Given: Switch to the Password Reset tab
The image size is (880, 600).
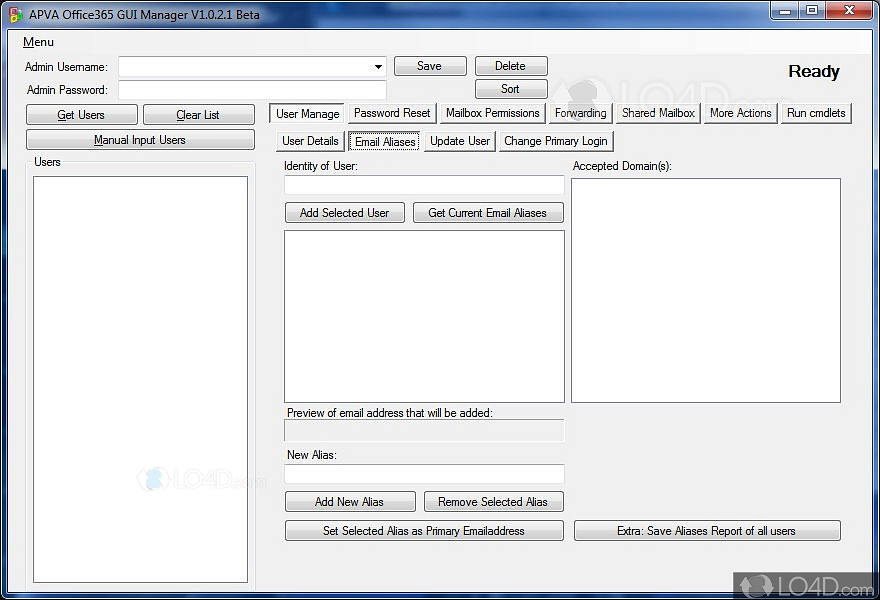Looking at the screenshot, I should tap(391, 113).
